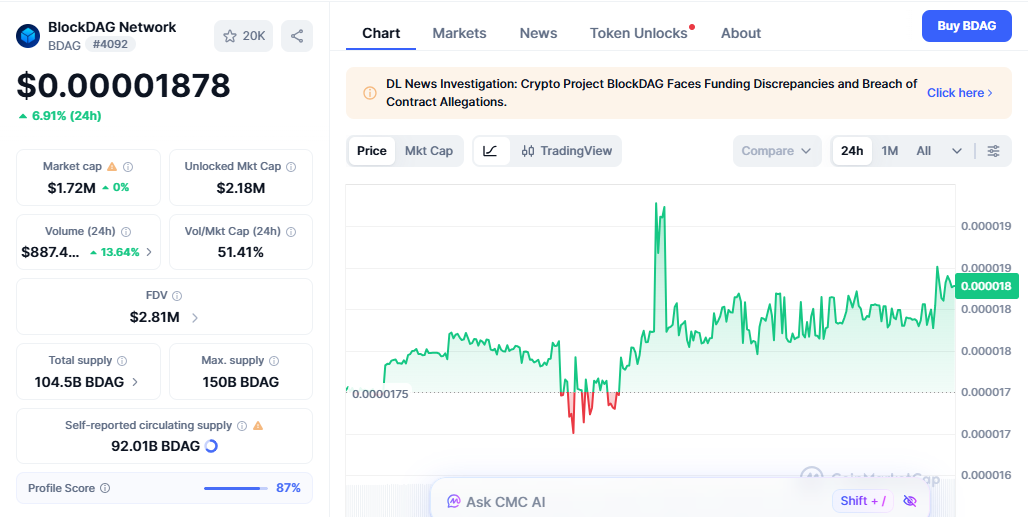Click the 51.41% Vol/Mkt Cap value
Image resolution: width=1028 pixels, height=517 pixels.
click(x=241, y=252)
